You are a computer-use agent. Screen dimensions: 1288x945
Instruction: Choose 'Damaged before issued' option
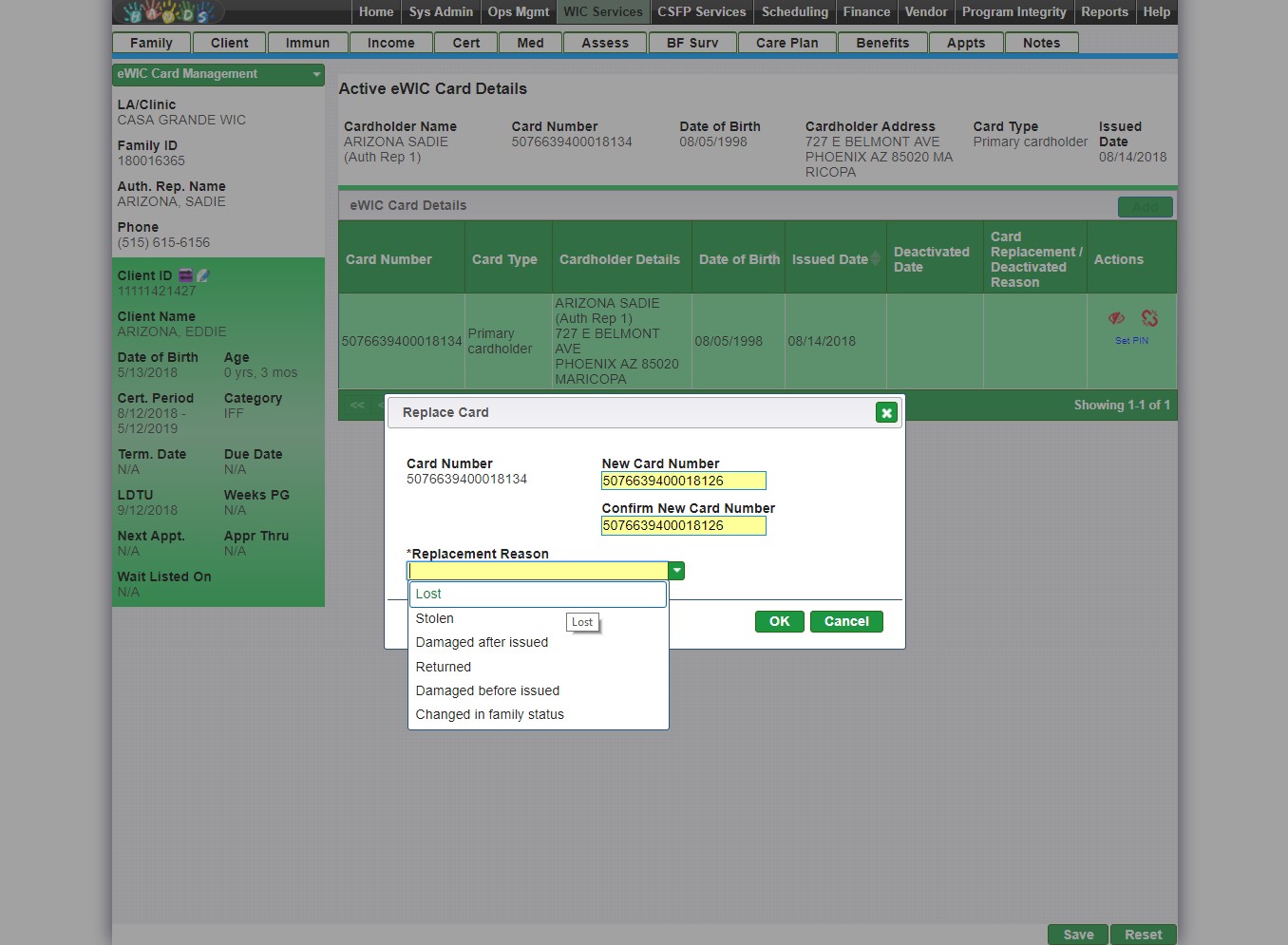click(x=487, y=690)
